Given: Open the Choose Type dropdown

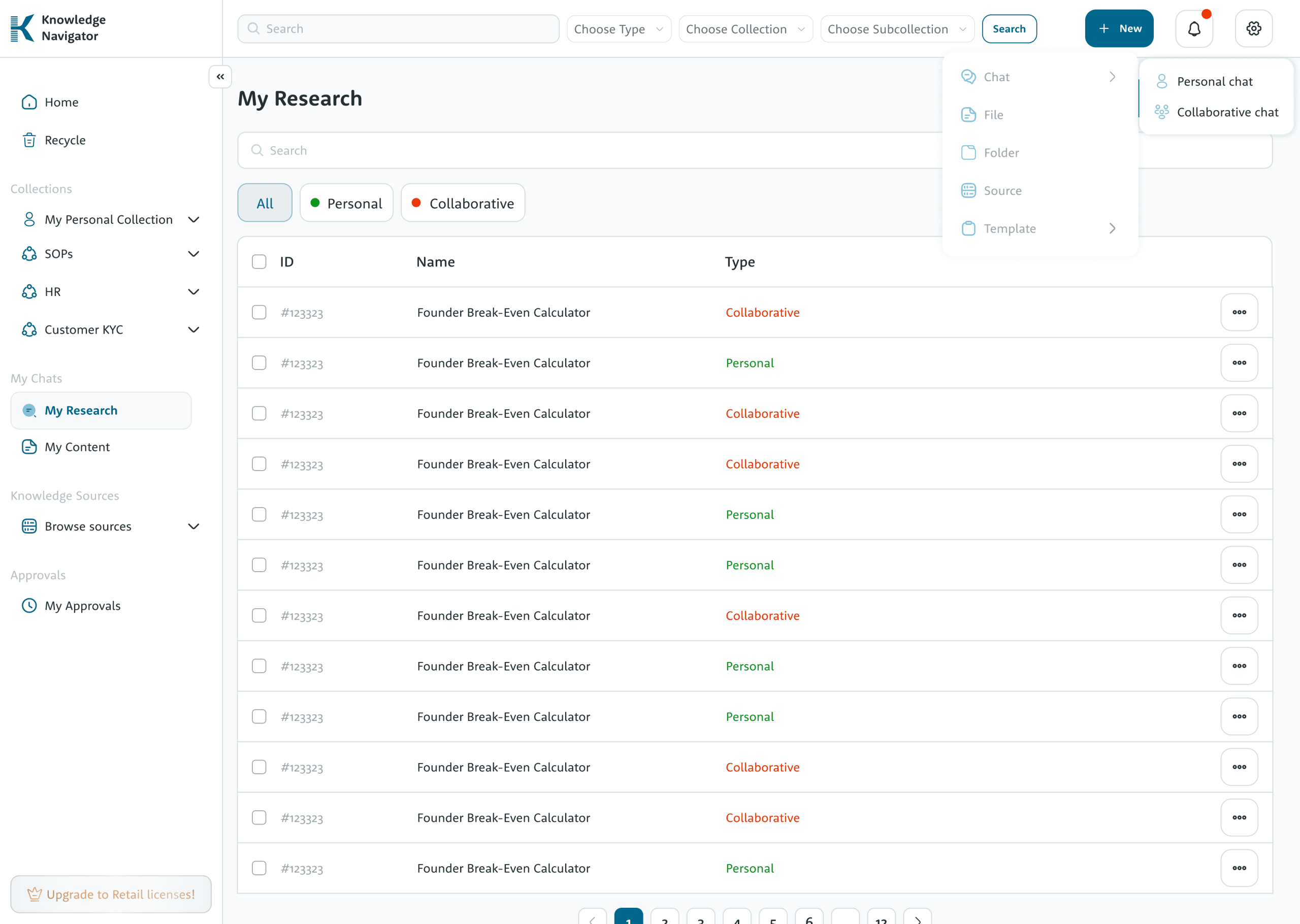Looking at the screenshot, I should click(619, 29).
